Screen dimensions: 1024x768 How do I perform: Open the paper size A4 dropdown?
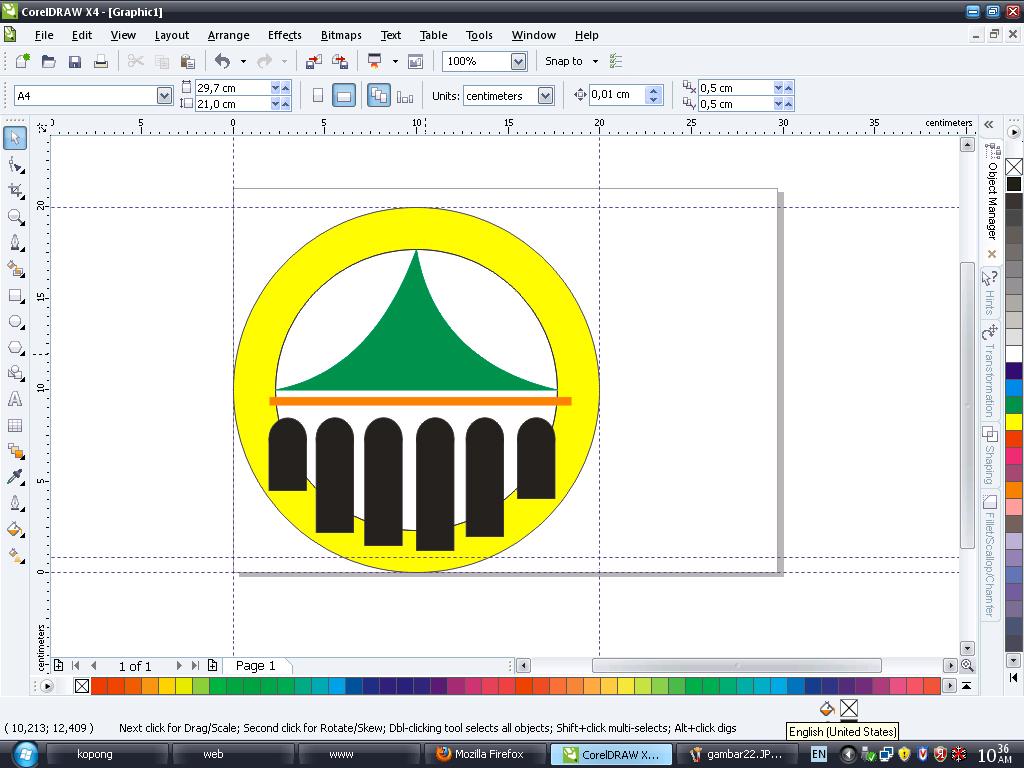tap(164, 95)
